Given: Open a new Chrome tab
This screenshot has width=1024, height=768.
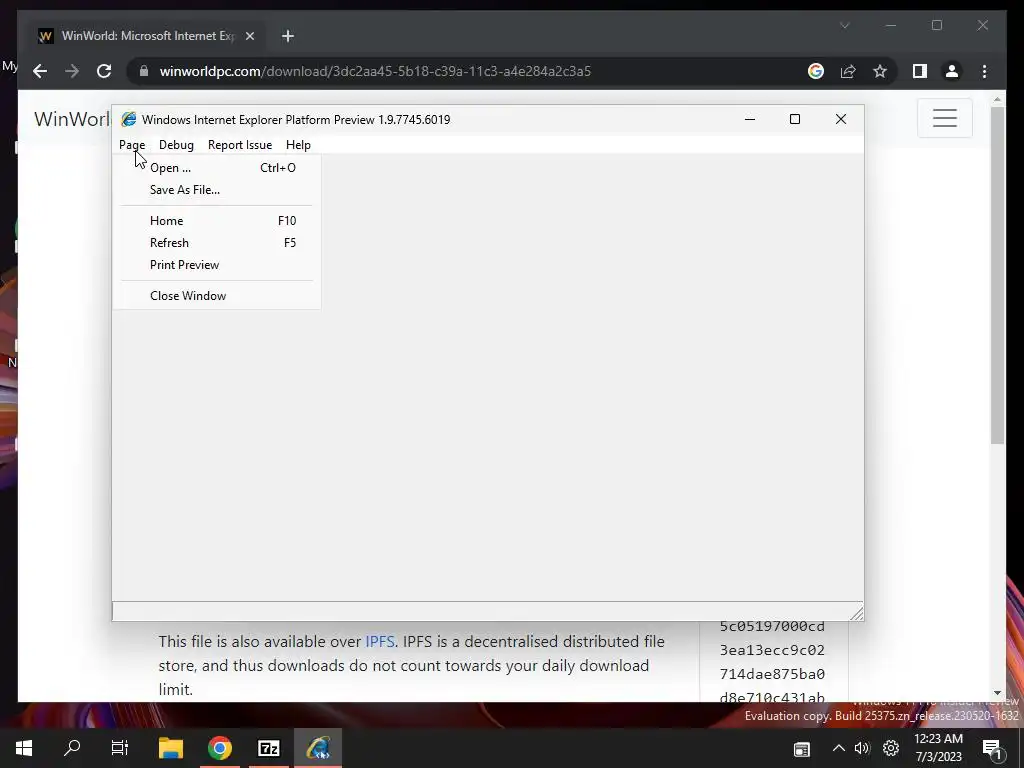Looking at the screenshot, I should 287,36.
